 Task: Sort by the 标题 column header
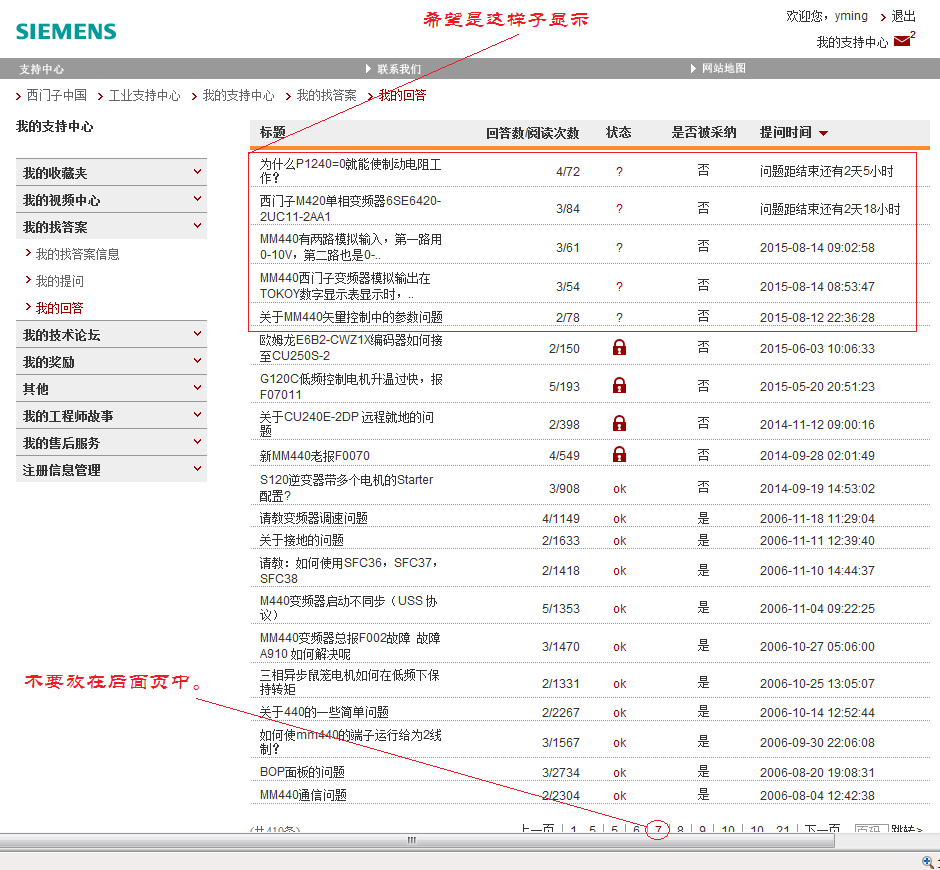coord(272,133)
